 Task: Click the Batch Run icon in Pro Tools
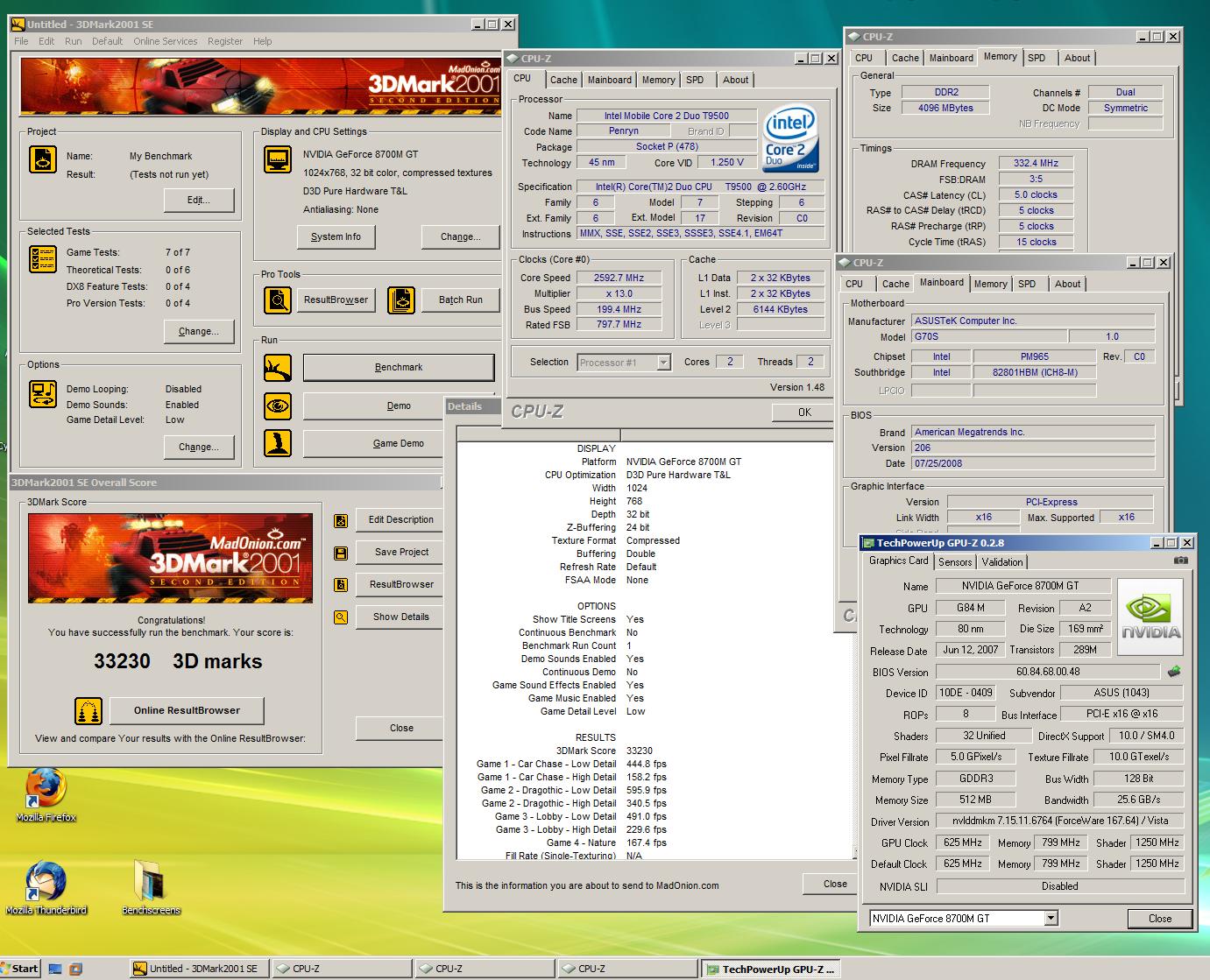click(401, 300)
